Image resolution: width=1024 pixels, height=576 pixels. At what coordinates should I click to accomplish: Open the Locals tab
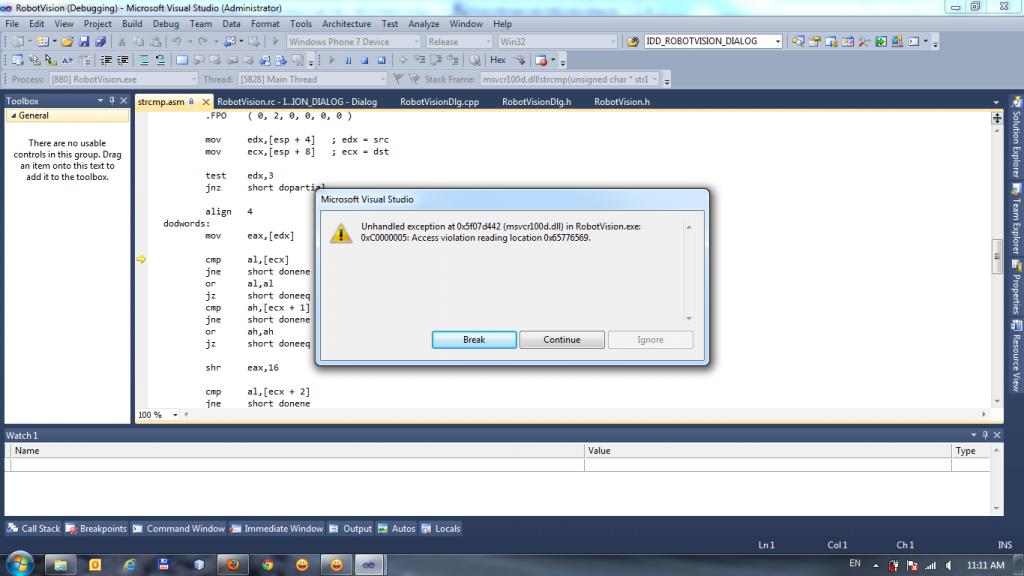click(441, 528)
